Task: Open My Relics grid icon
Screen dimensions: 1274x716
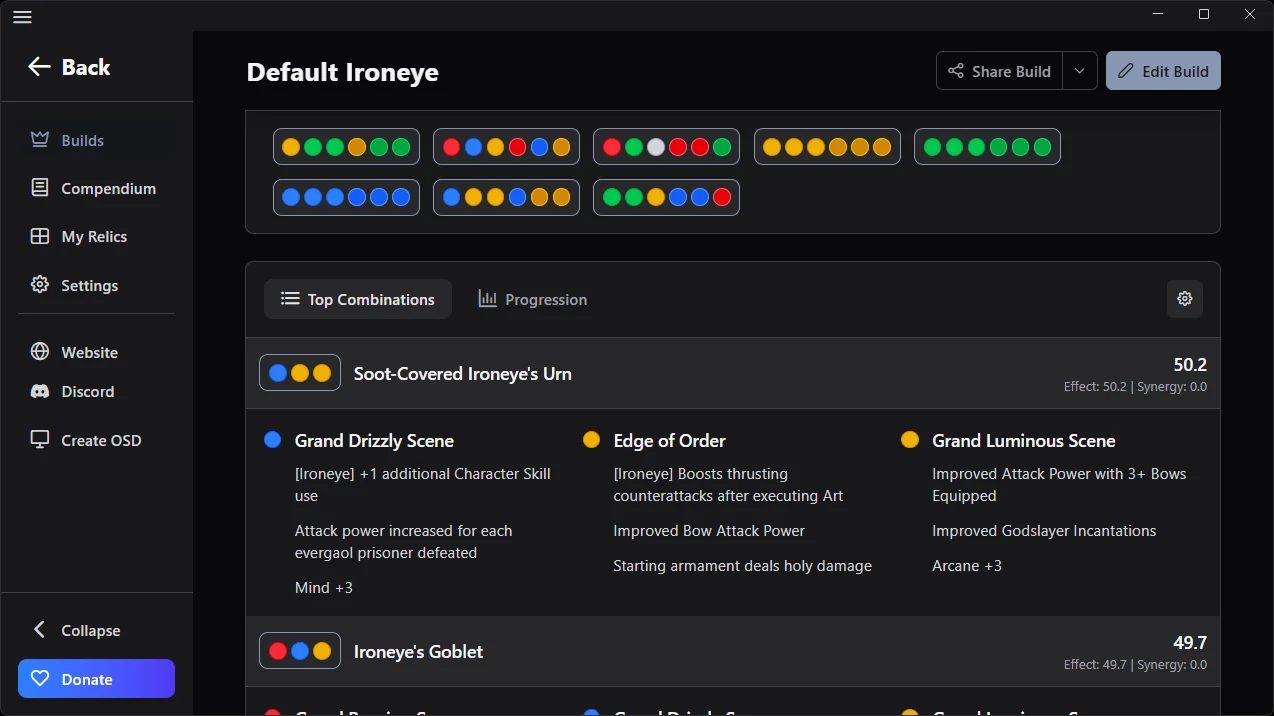Action: 40,236
